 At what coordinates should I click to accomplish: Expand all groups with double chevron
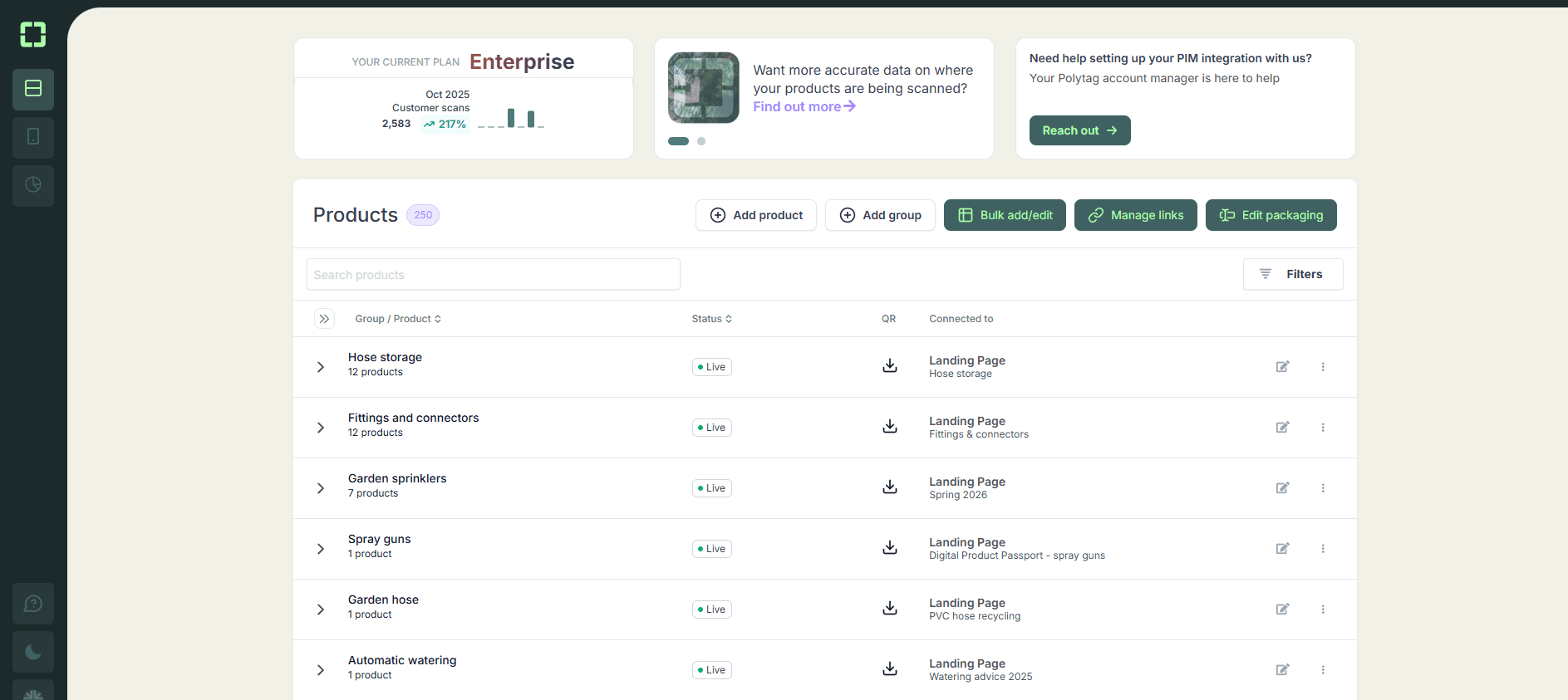click(324, 319)
